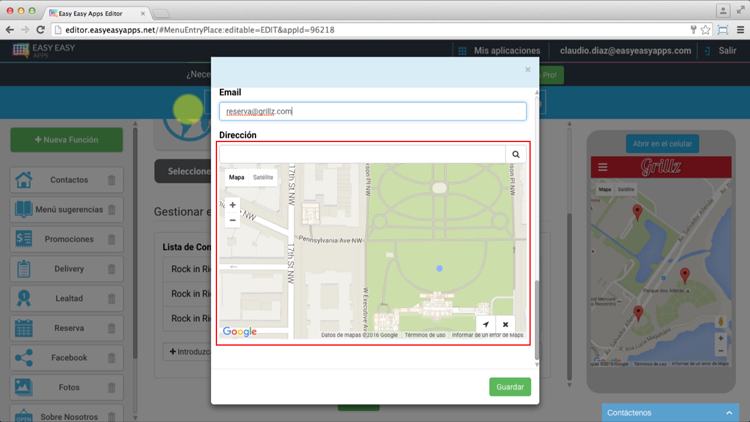Click the locate-me arrow on map
This screenshot has width=750, height=422.
click(485, 325)
